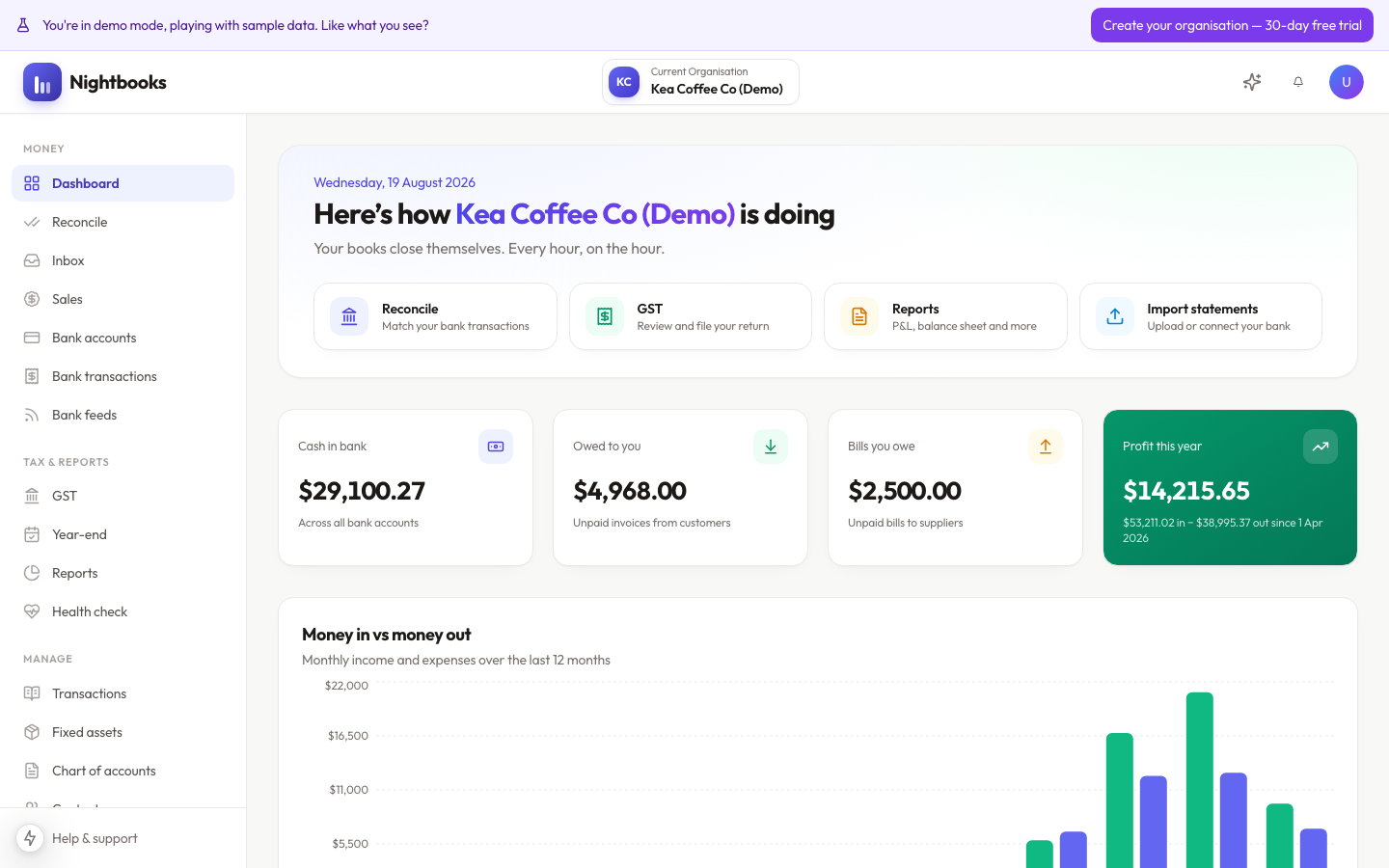Click the tallest green income bar
The width and height of the screenshot is (1389, 868).
coord(1200,779)
